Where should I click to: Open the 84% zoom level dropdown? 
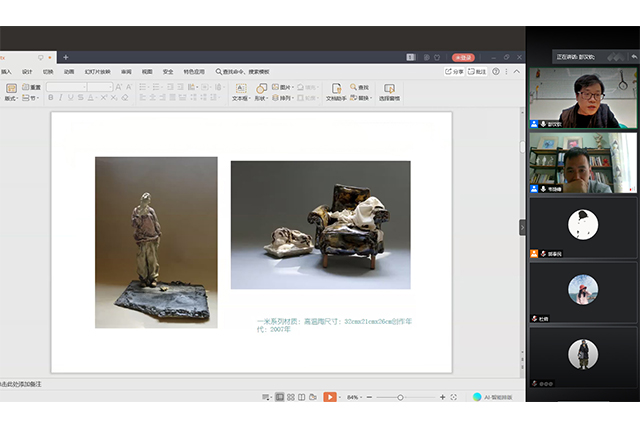(354, 397)
